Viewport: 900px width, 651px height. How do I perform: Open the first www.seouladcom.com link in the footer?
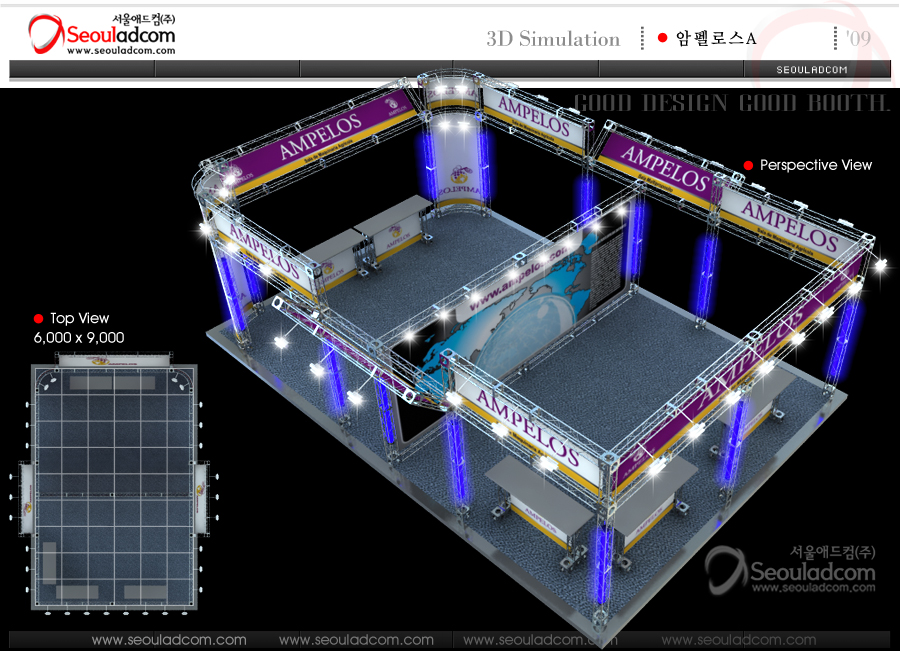pos(169,639)
